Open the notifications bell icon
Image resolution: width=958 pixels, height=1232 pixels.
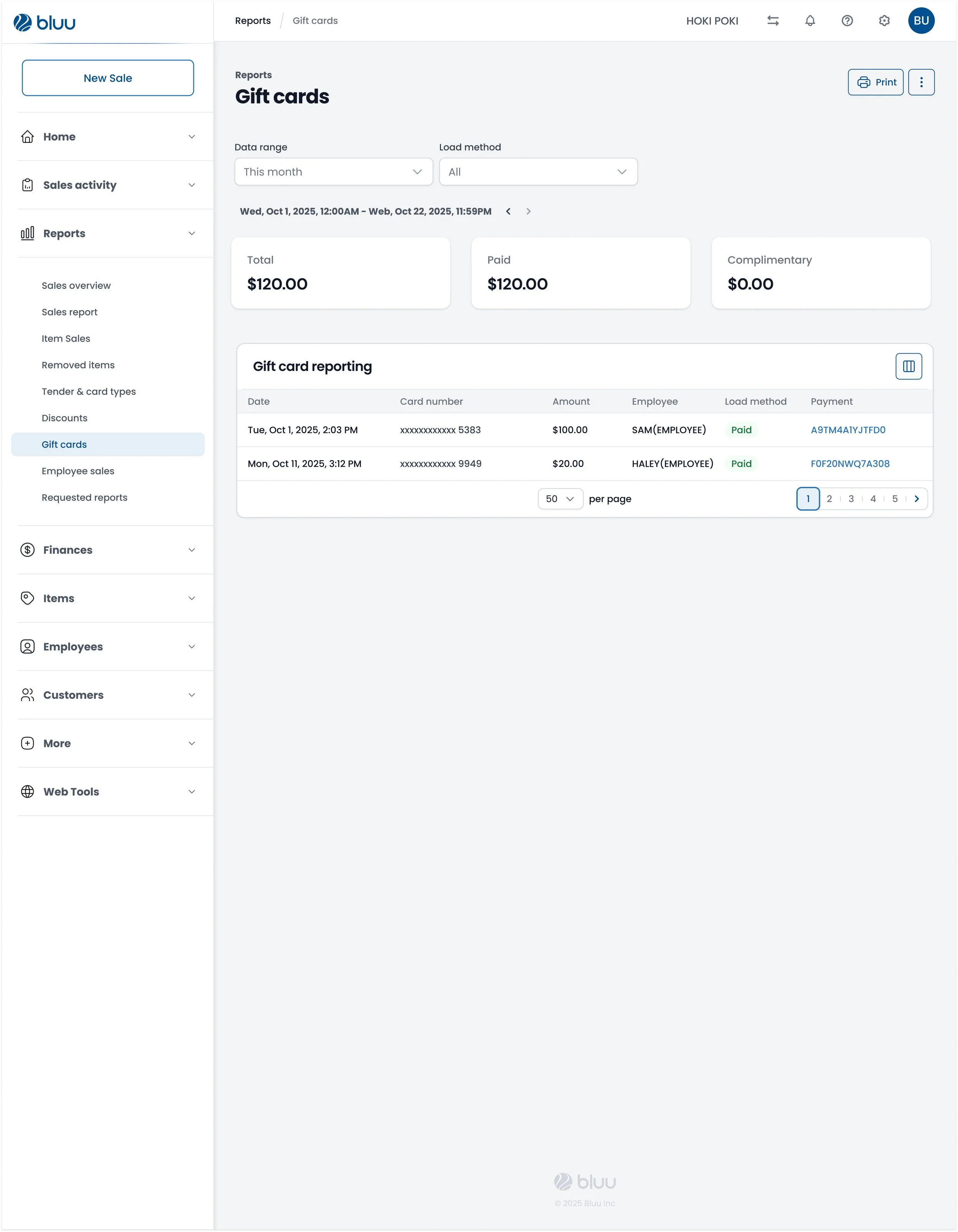[x=810, y=21]
